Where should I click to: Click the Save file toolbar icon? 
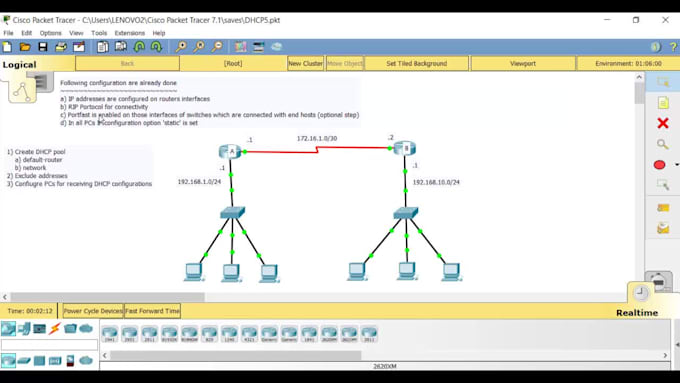tap(42, 47)
